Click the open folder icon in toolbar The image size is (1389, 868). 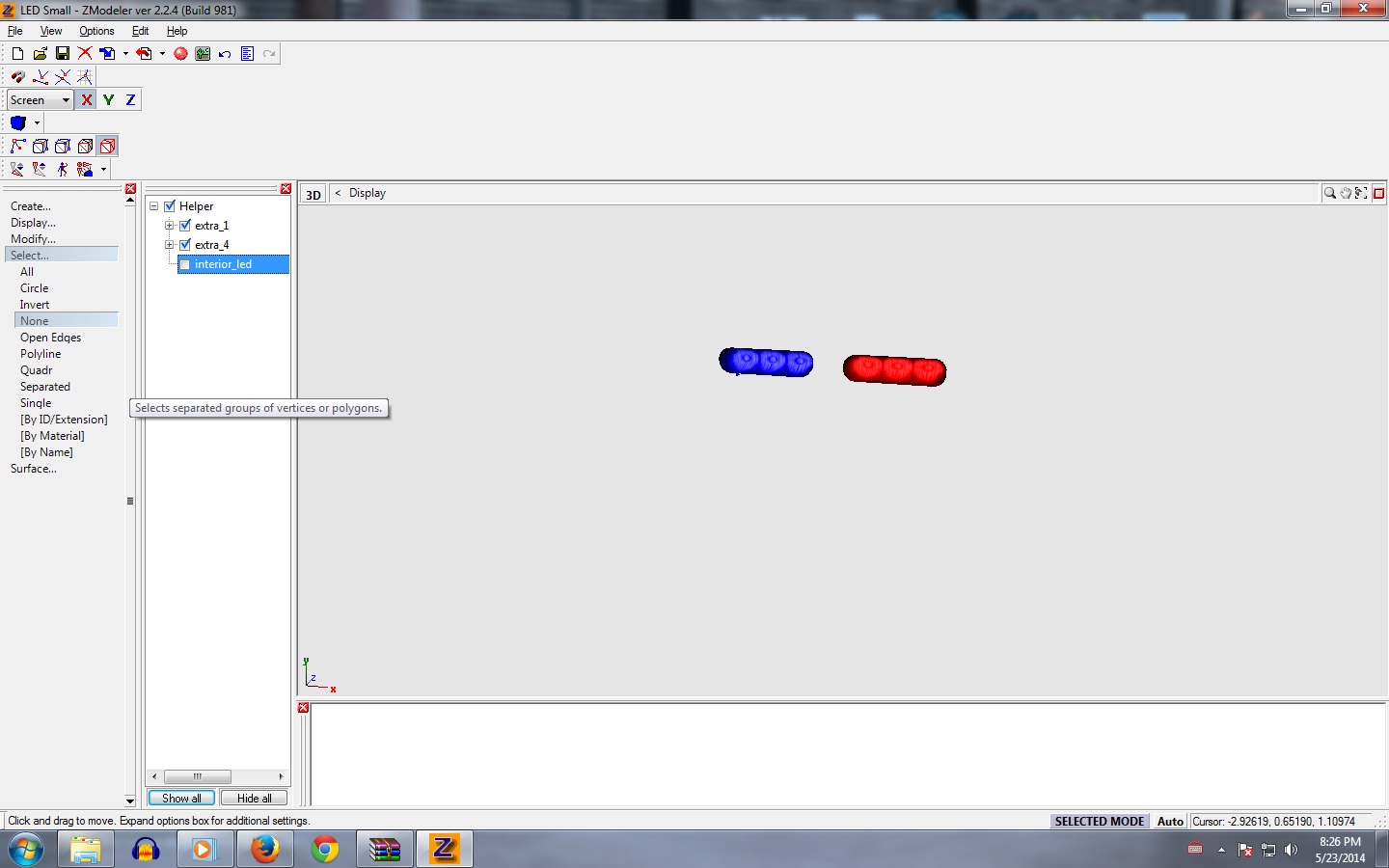tap(40, 54)
